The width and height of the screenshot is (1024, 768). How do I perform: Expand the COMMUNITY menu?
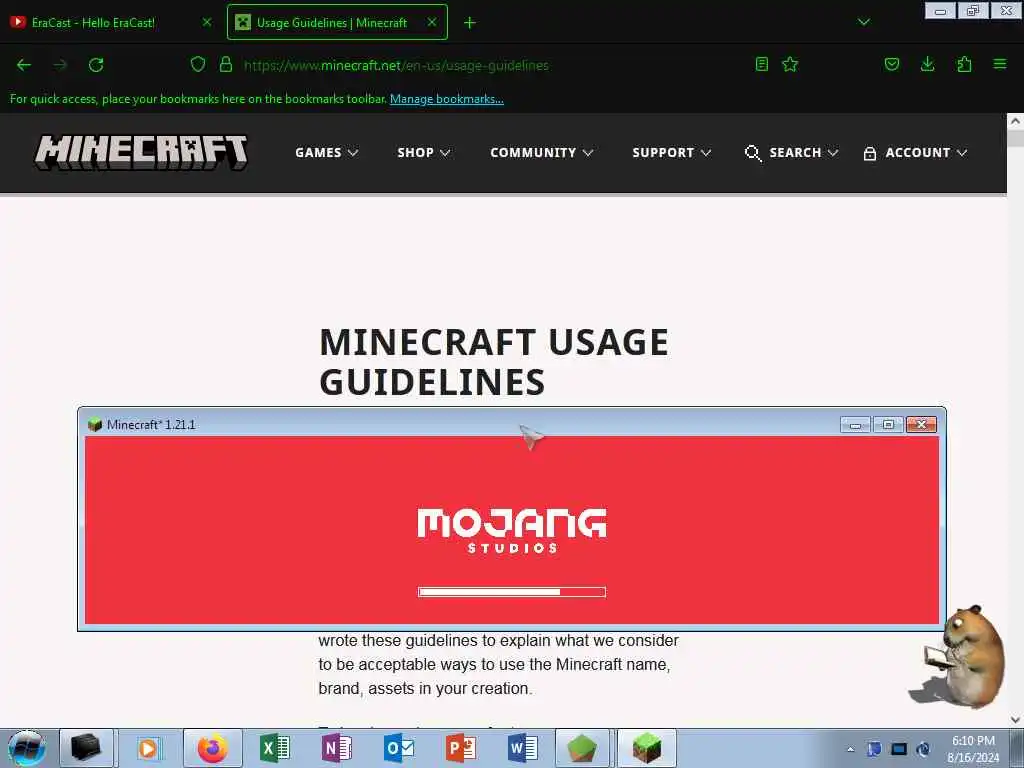(541, 153)
